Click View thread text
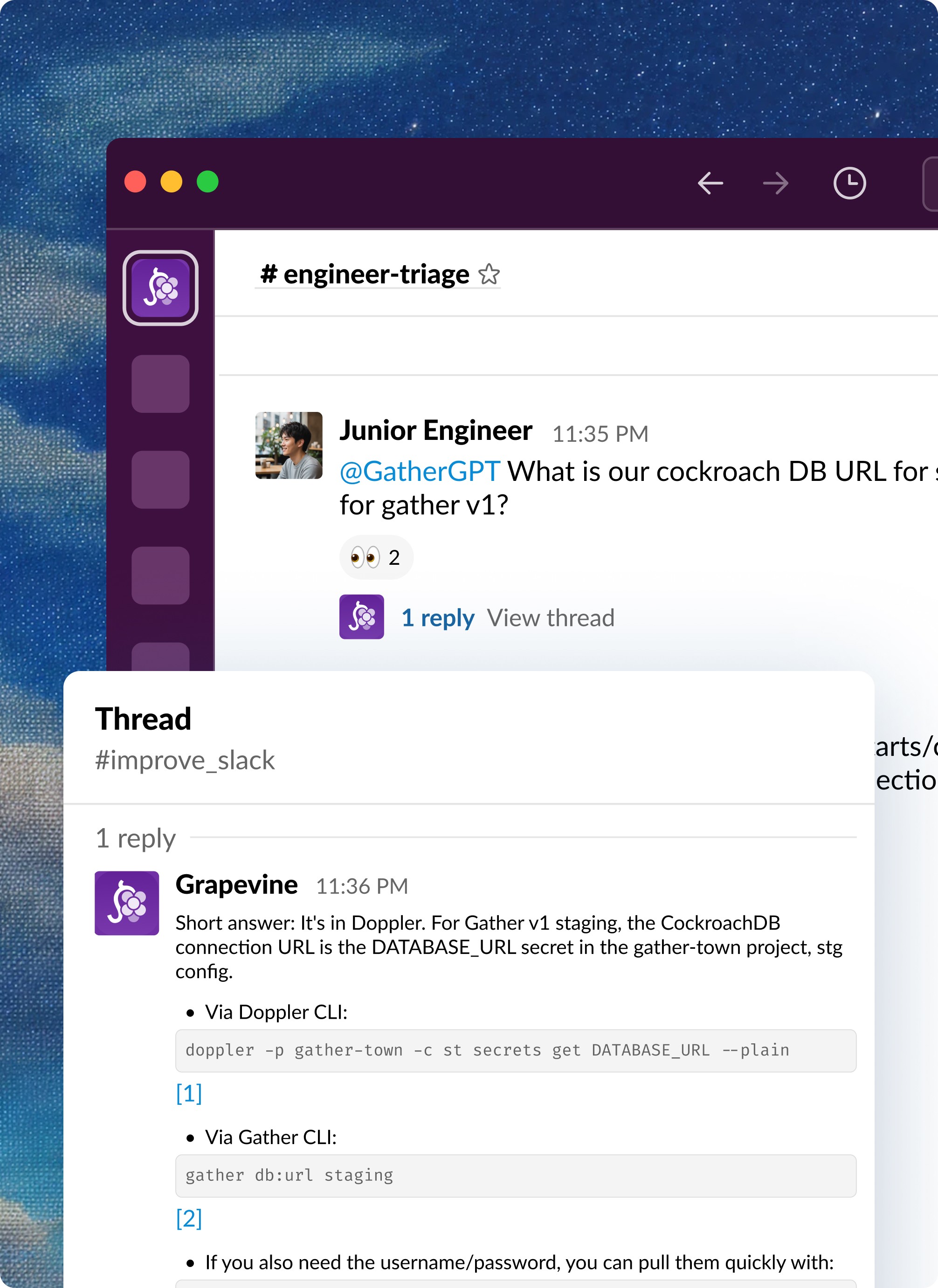 [550, 617]
